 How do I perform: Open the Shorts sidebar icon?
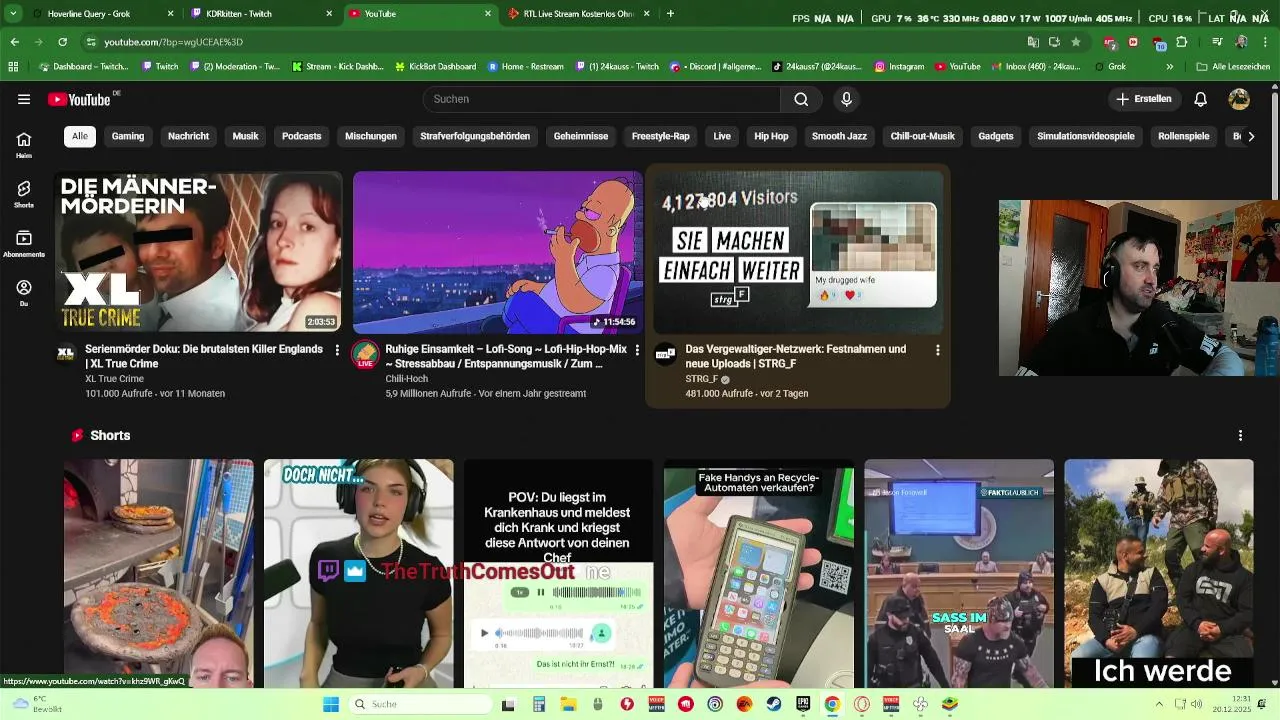24,194
